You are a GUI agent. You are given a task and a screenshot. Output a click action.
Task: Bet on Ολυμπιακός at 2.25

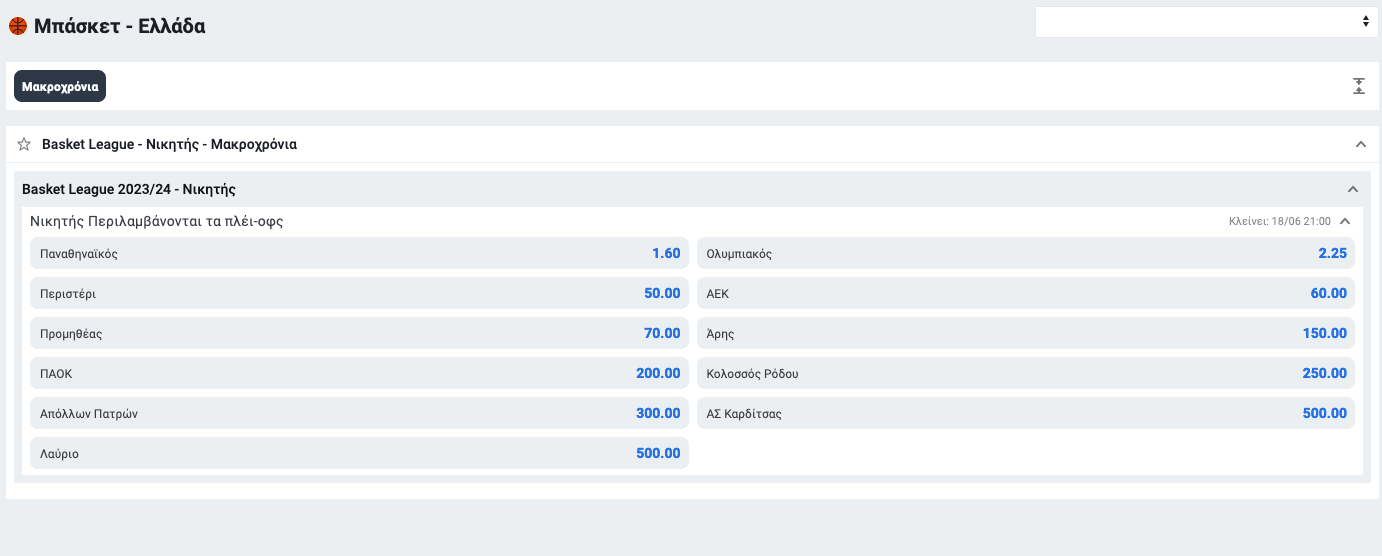pos(1026,253)
